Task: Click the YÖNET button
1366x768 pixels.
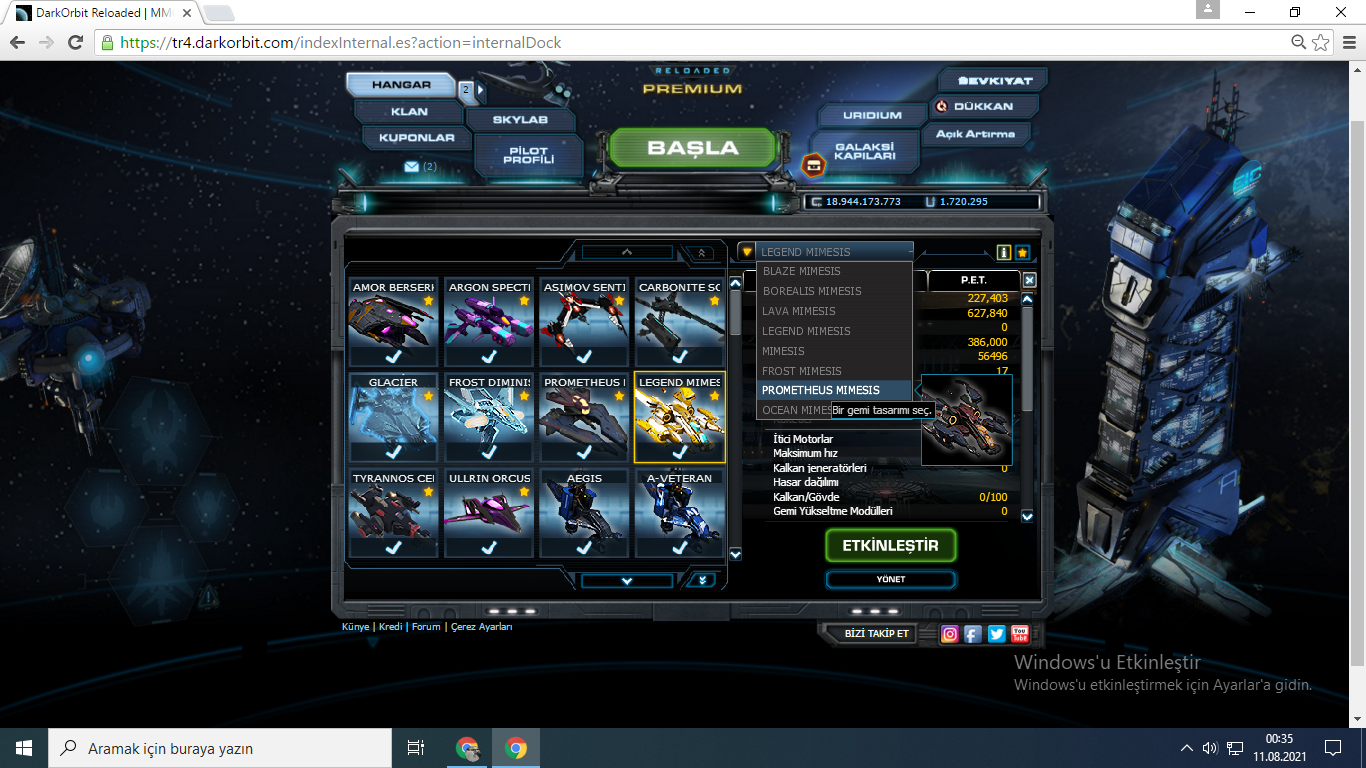Action: tap(890, 579)
